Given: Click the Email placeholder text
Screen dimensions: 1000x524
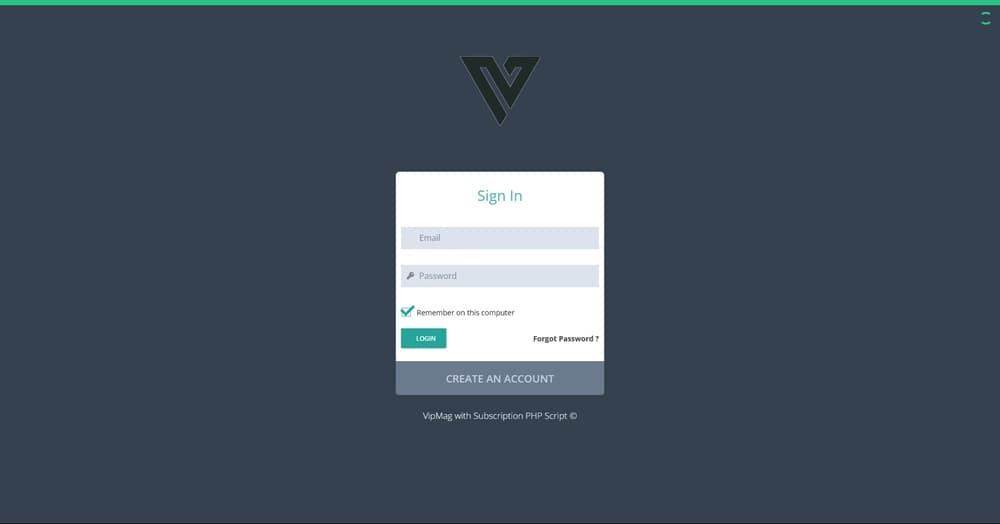Looking at the screenshot, I should pos(429,238).
